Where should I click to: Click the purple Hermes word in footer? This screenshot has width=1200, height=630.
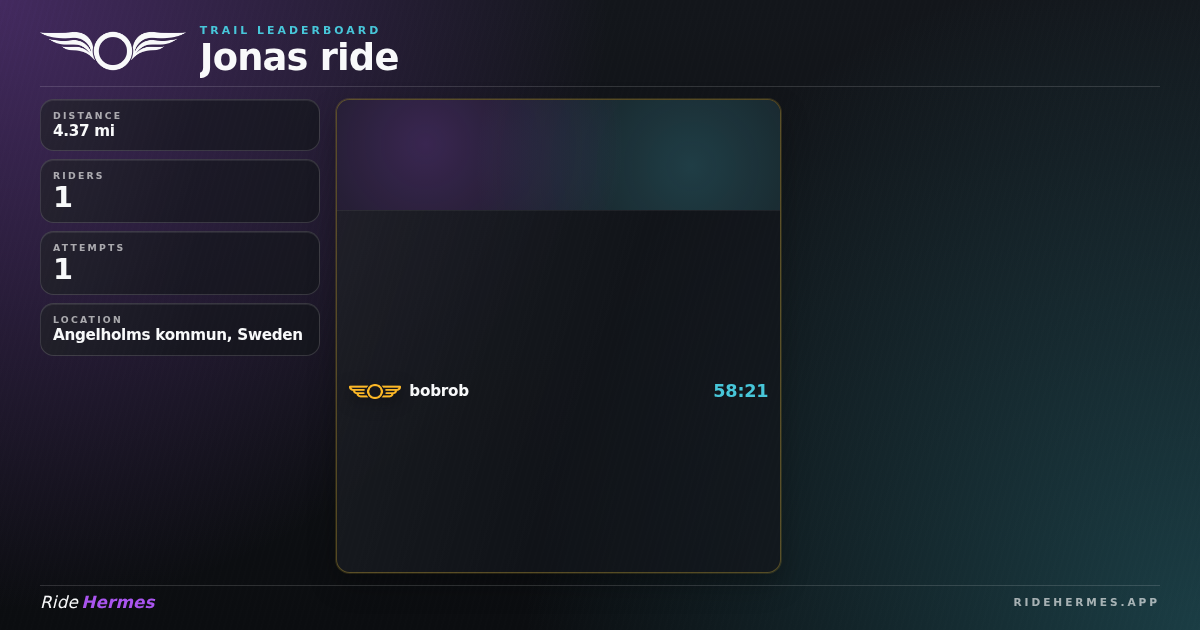[x=118, y=602]
